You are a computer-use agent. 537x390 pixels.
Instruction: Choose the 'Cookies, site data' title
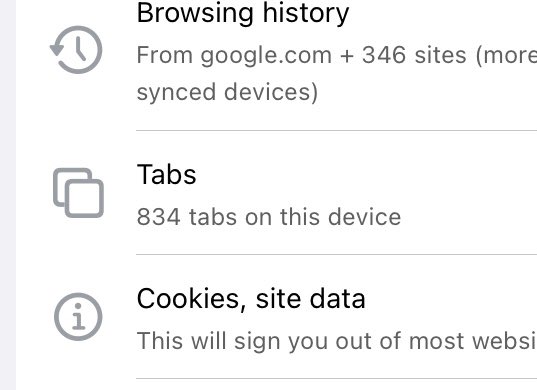251,299
